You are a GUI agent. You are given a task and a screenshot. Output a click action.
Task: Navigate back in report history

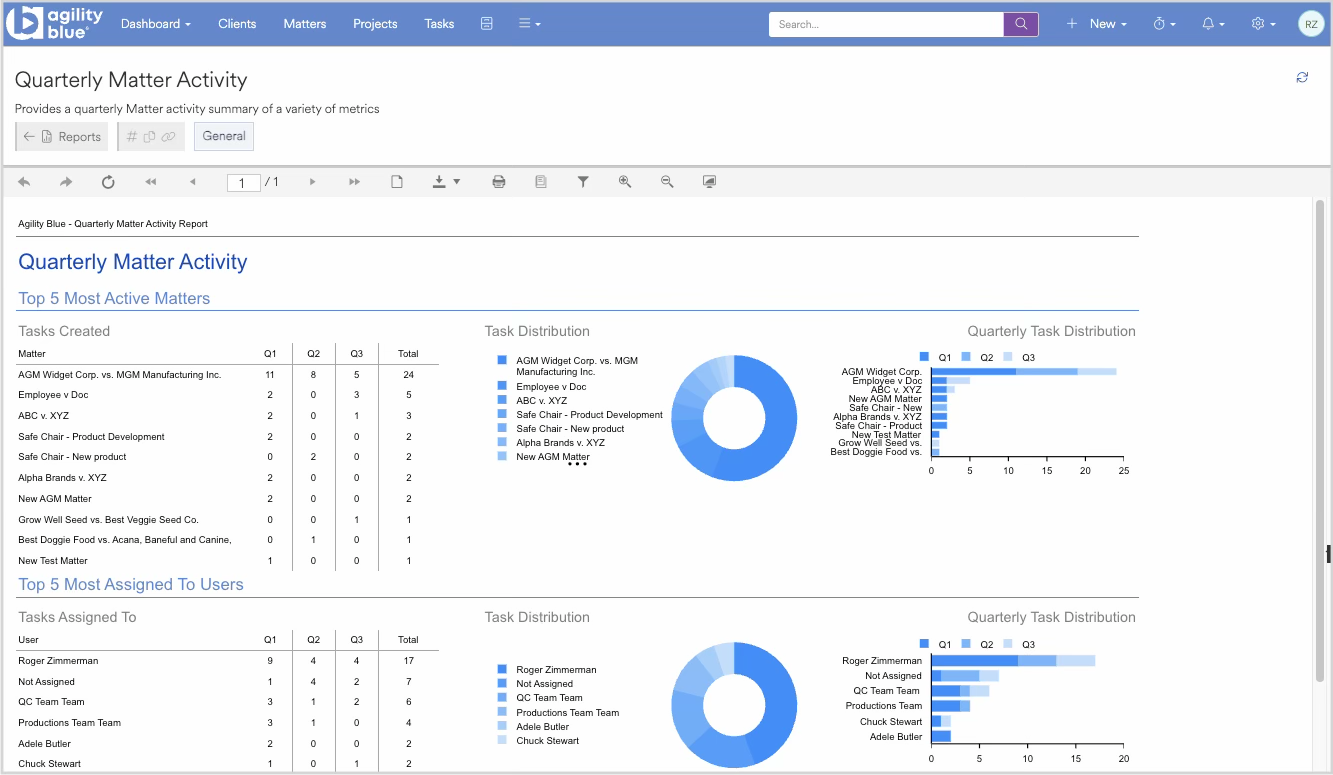click(24, 182)
